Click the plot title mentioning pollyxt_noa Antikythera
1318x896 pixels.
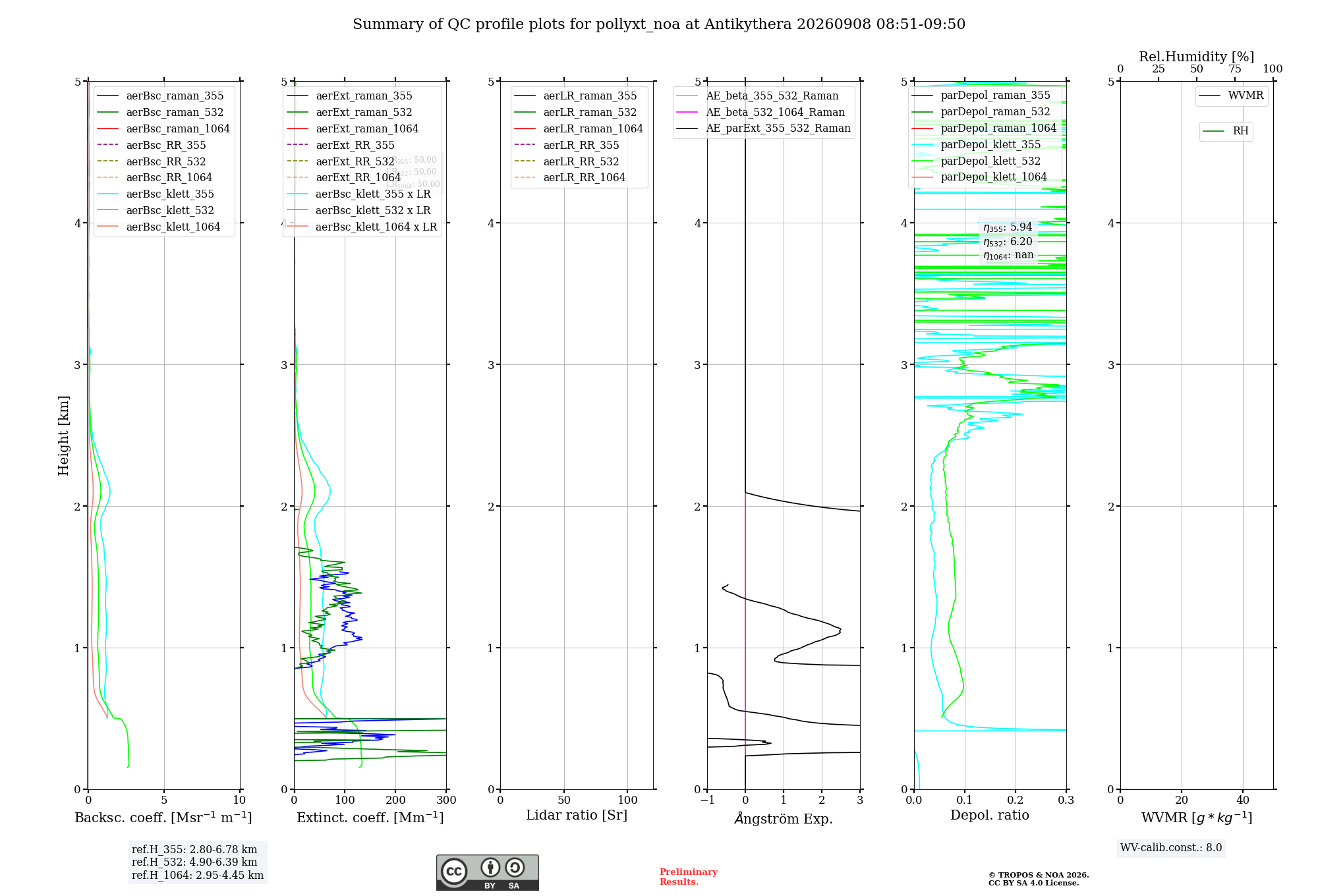659,24
